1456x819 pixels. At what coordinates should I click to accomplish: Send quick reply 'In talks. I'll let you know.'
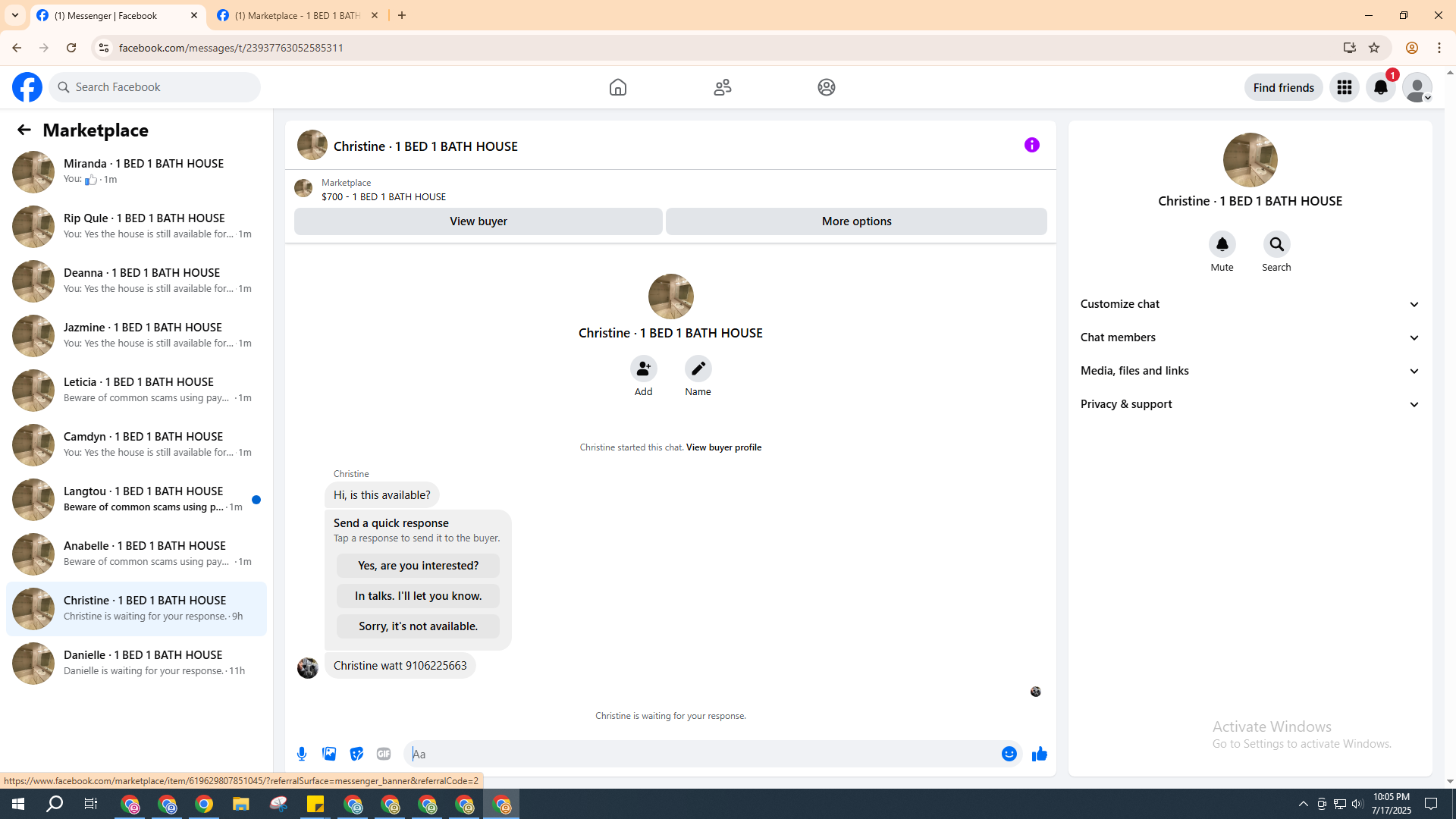418,596
